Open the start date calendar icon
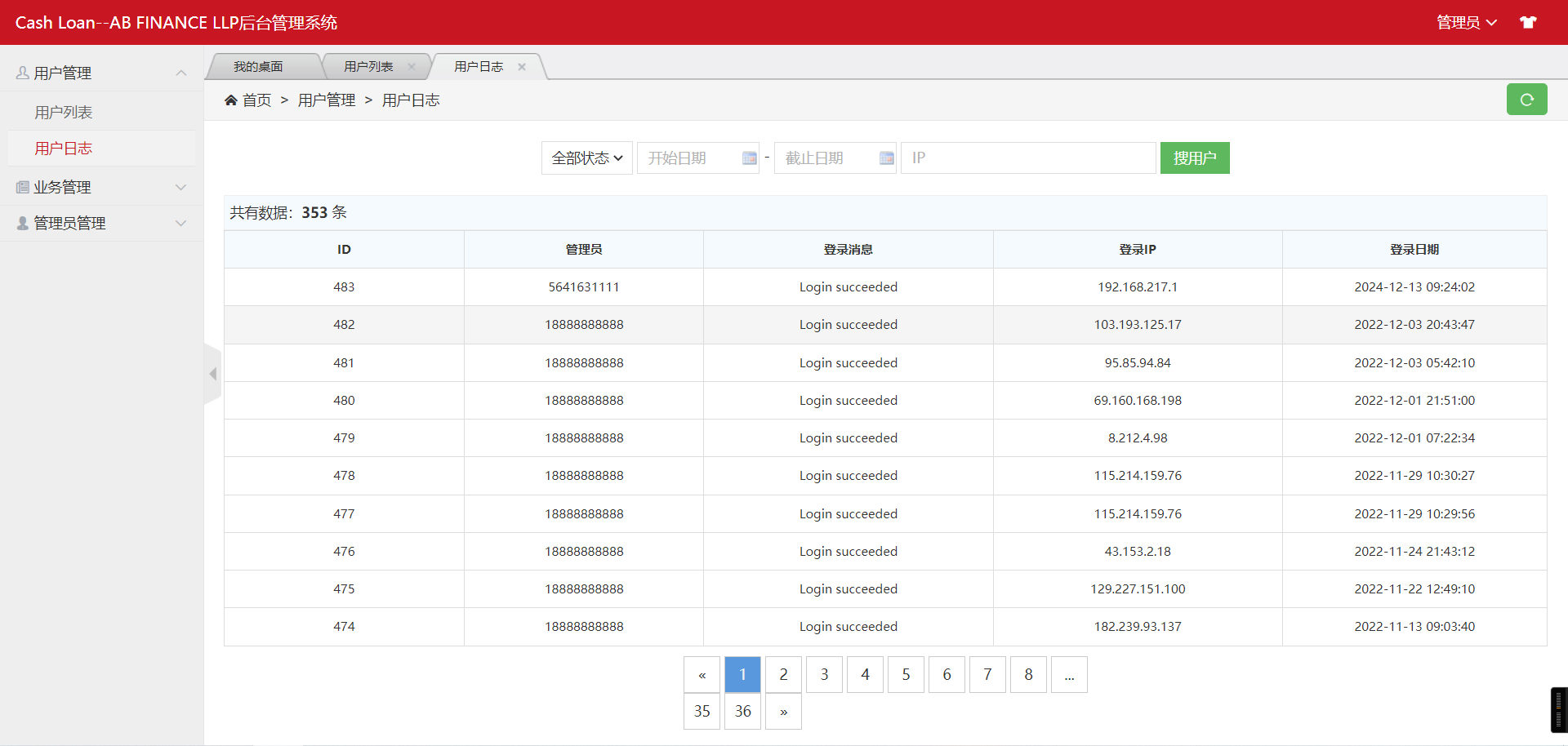This screenshot has height=746, width=1568. coord(749,158)
